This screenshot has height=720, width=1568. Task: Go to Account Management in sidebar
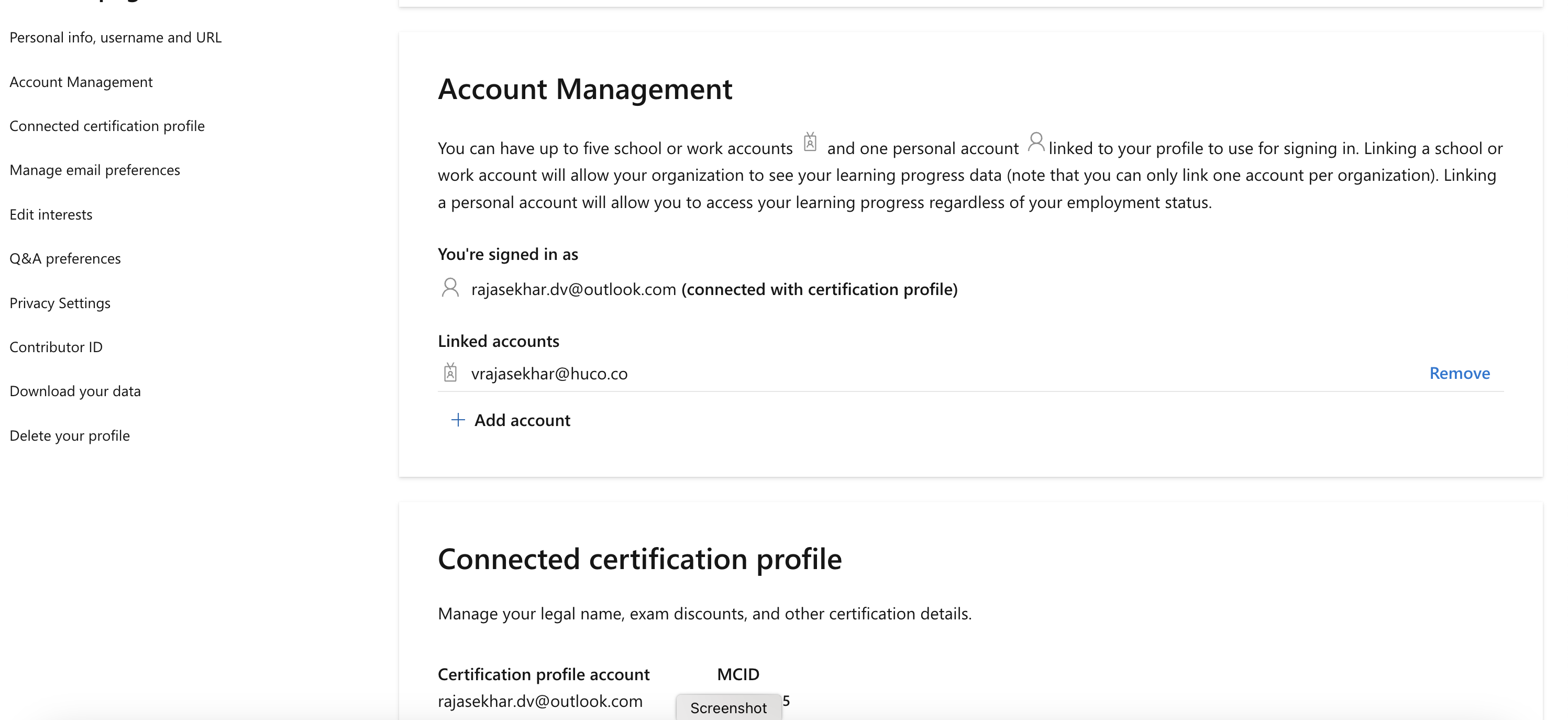[81, 82]
